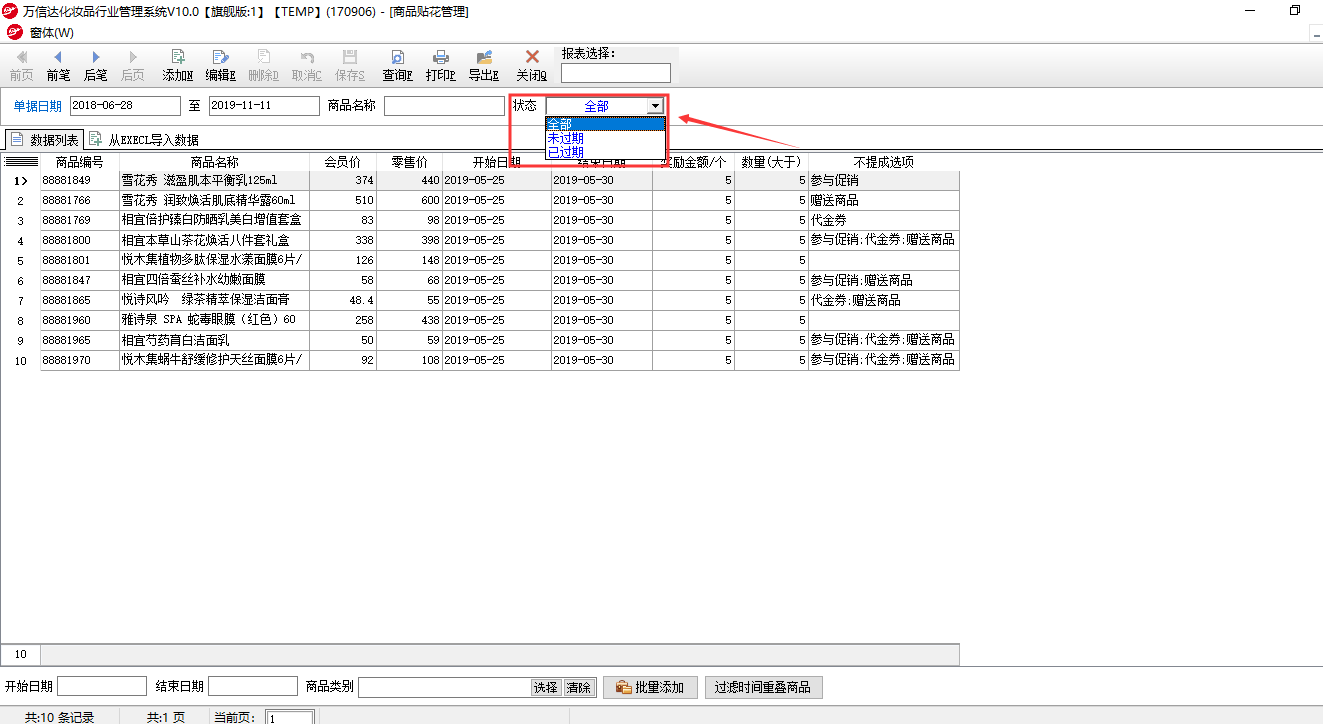Click the 会员价 column header
1323x724 pixels.
343,162
